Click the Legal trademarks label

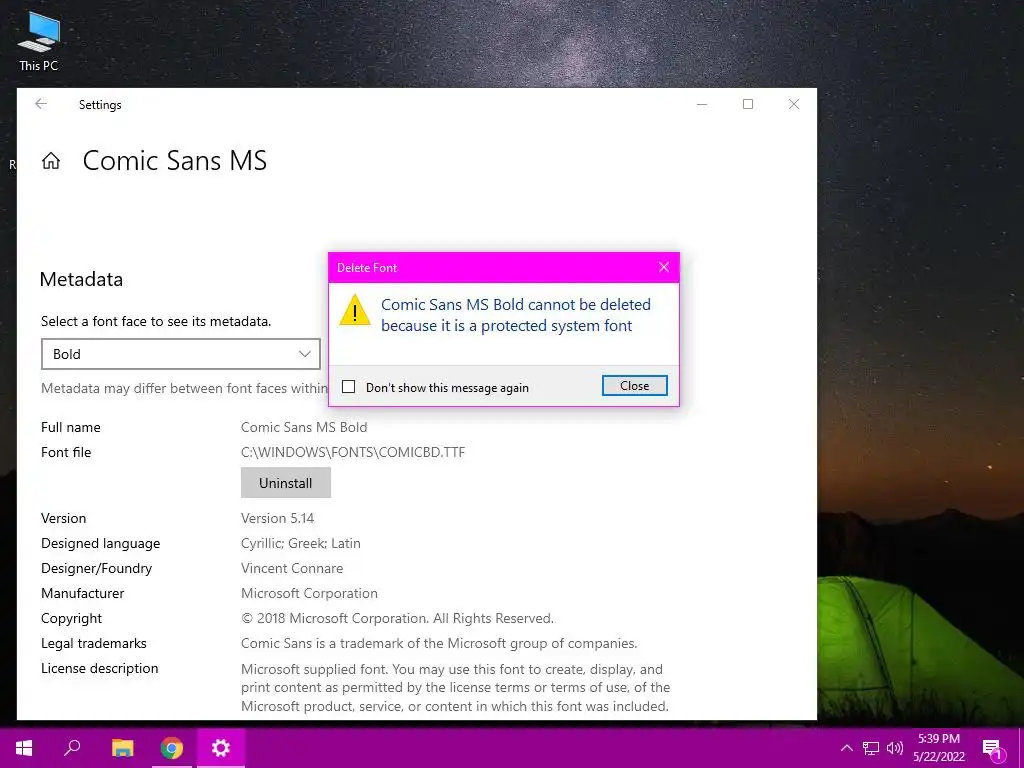click(x=93, y=643)
